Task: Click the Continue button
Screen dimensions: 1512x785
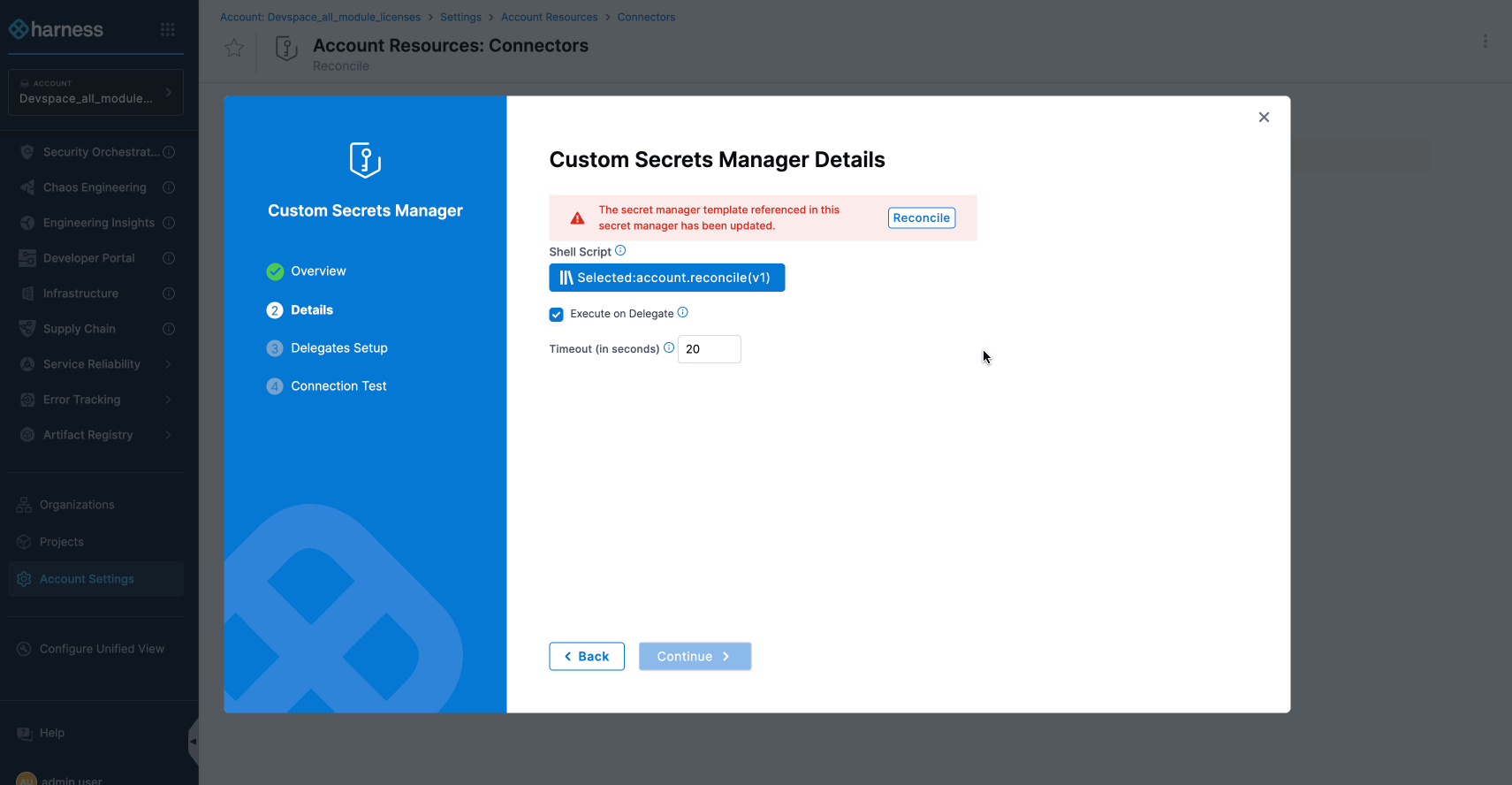Action: point(695,657)
